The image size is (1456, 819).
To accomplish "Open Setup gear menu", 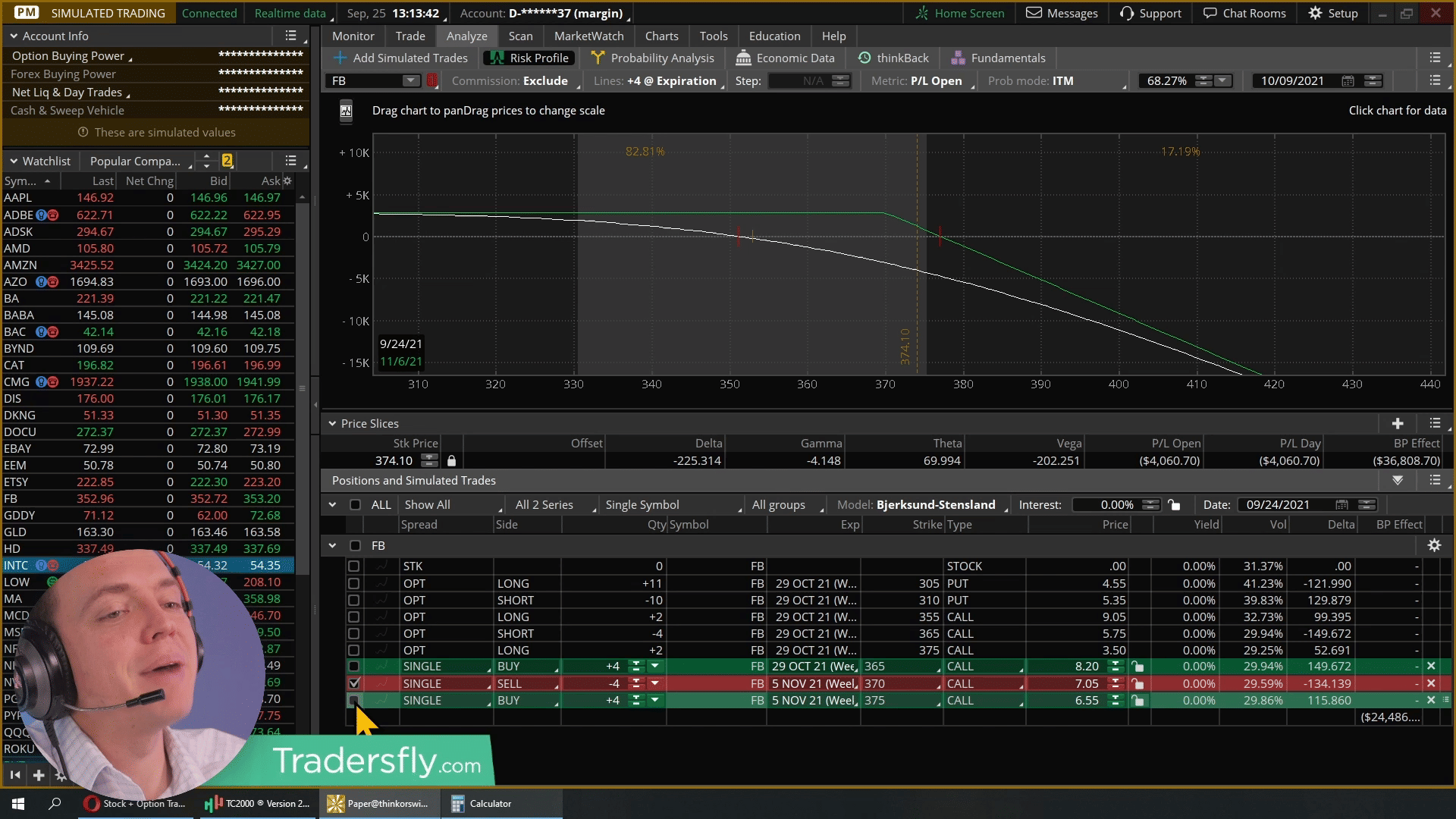I will (x=1332, y=13).
